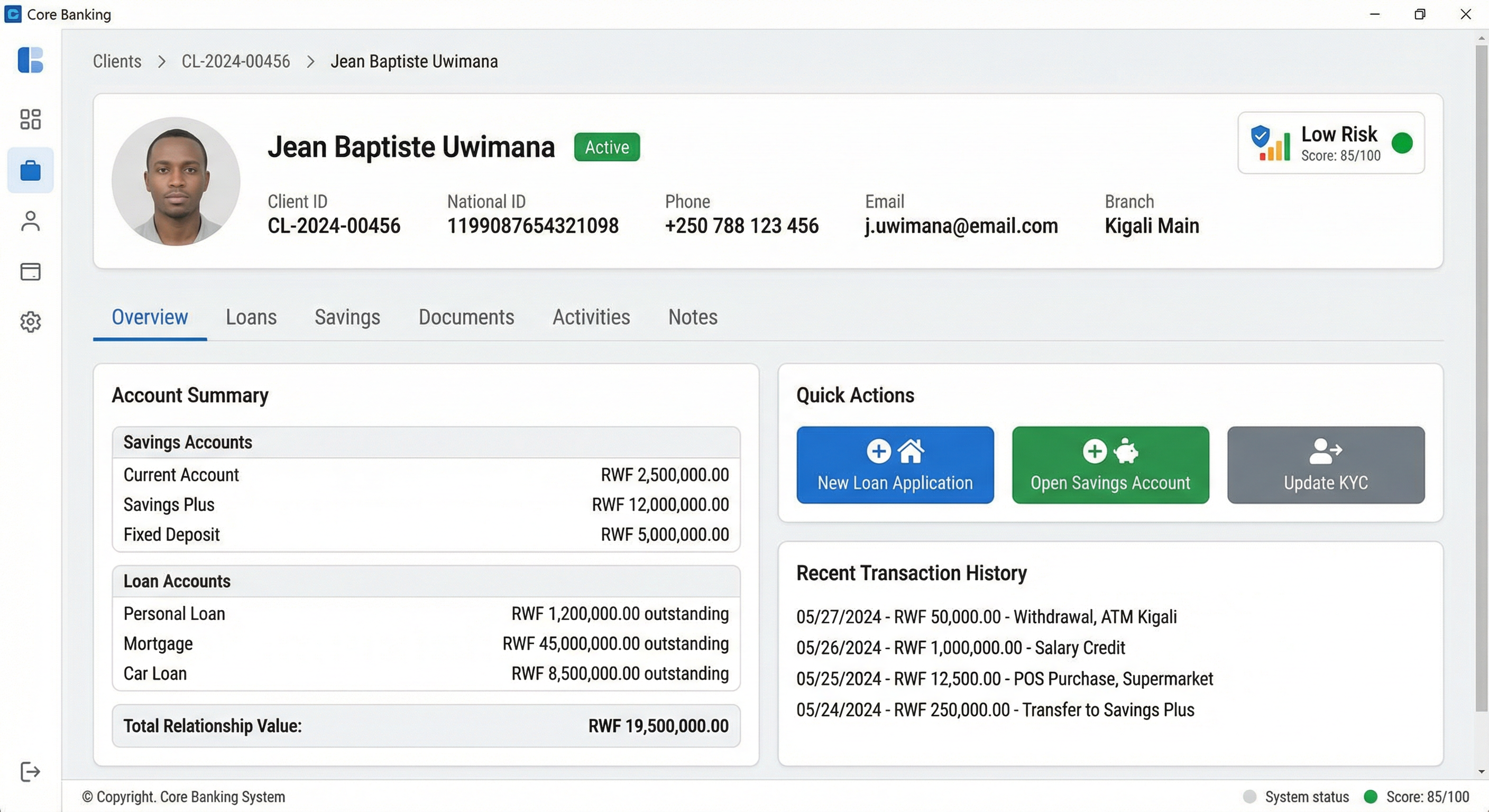Image resolution: width=1489 pixels, height=812 pixels.
Task: Open the user profile icon in sidebar
Action: point(30,221)
